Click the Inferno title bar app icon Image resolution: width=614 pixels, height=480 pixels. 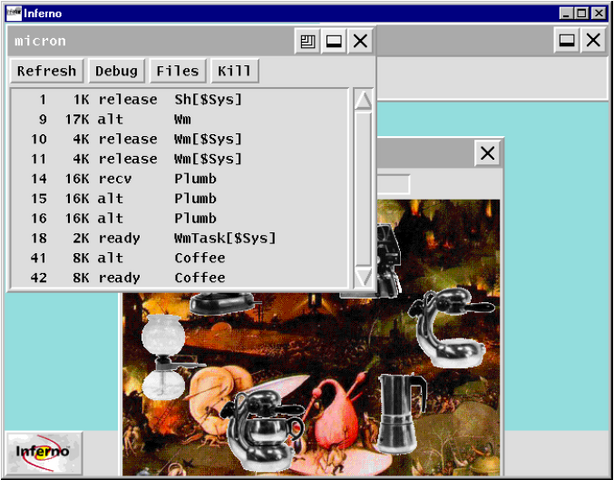[x=14, y=14]
